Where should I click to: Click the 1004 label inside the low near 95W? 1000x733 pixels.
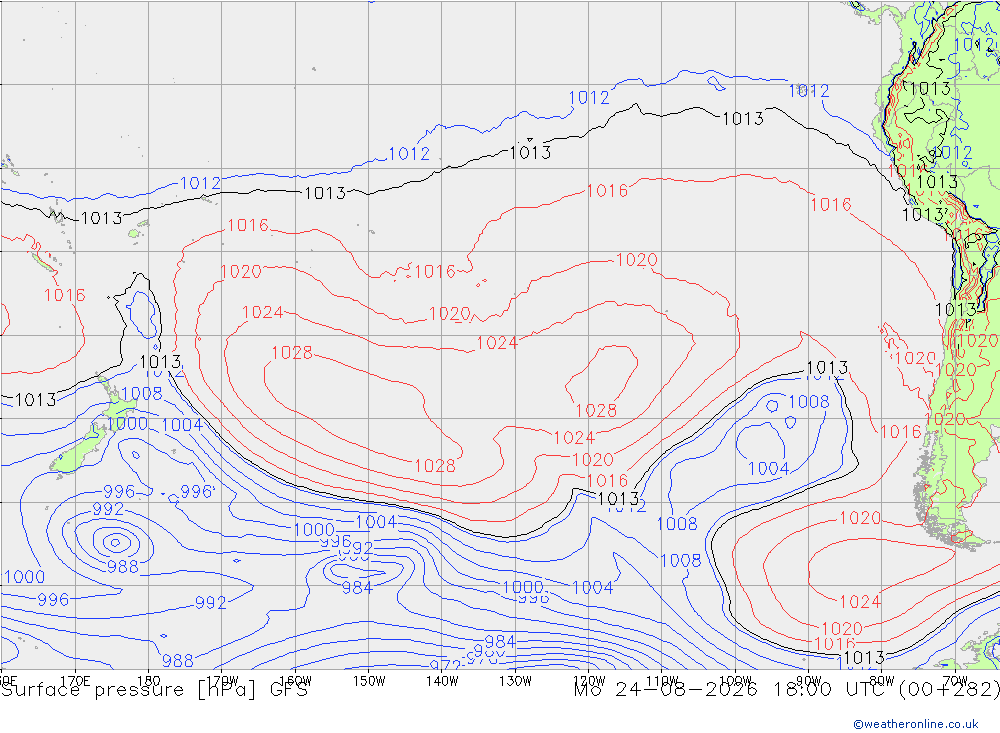pos(768,469)
